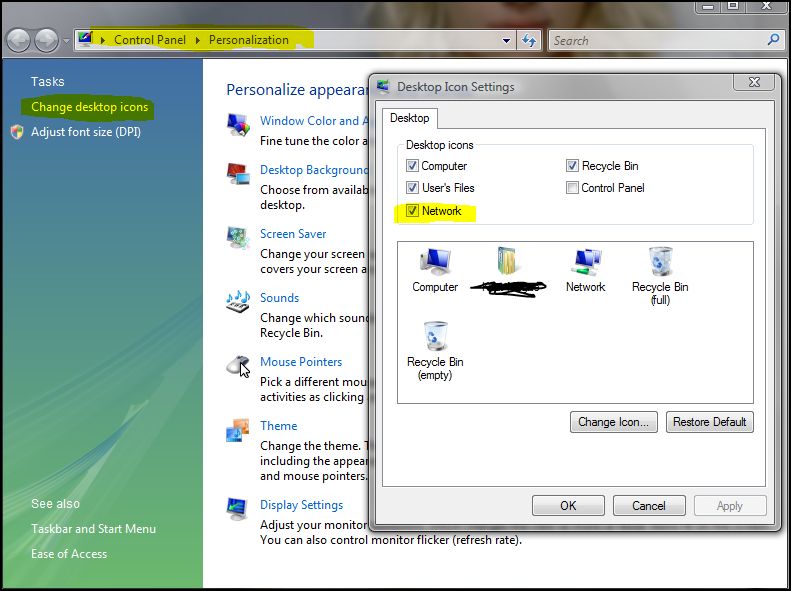Click the Control Panel breadcrumb

[150, 40]
